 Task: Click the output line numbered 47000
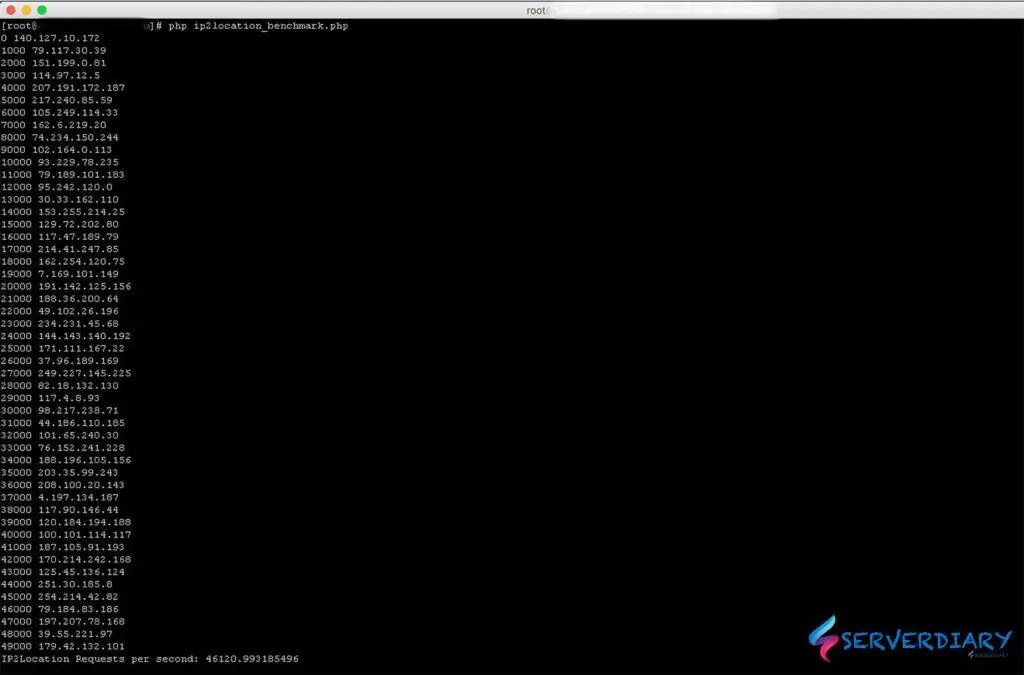pos(63,621)
